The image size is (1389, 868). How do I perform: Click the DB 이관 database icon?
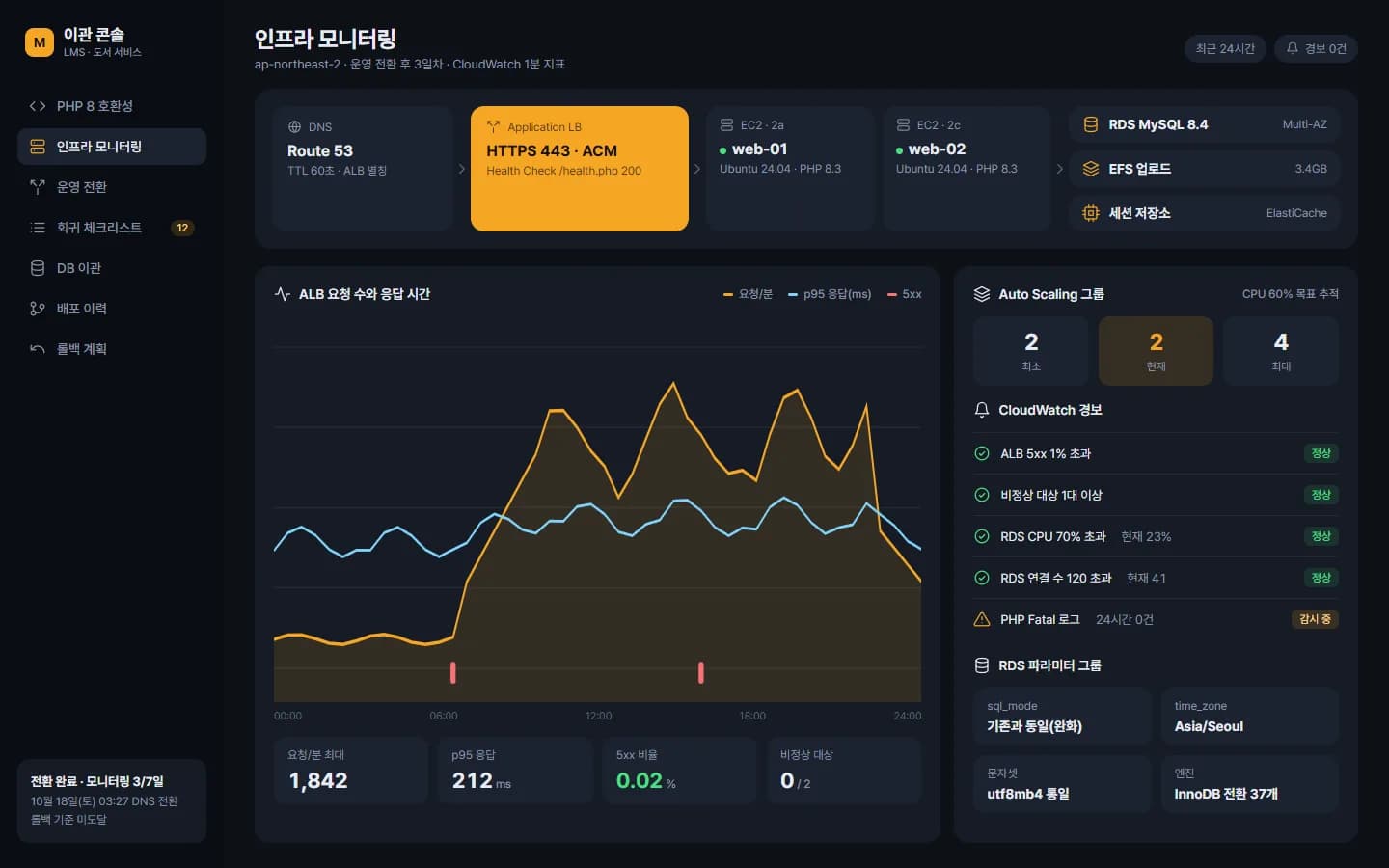(38, 268)
